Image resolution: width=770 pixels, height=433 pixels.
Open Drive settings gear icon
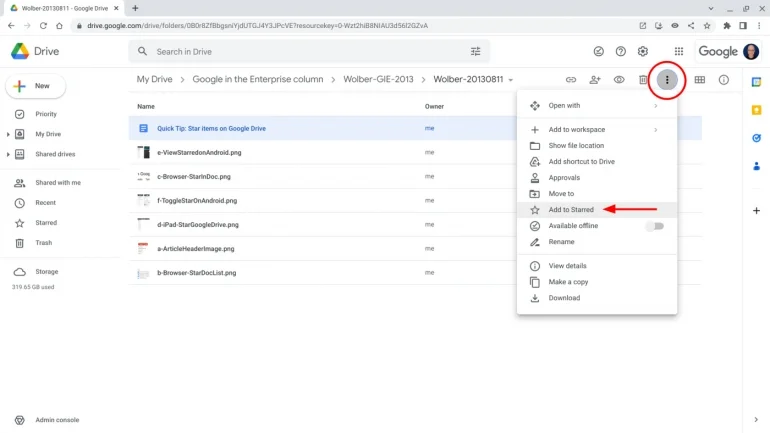point(643,51)
